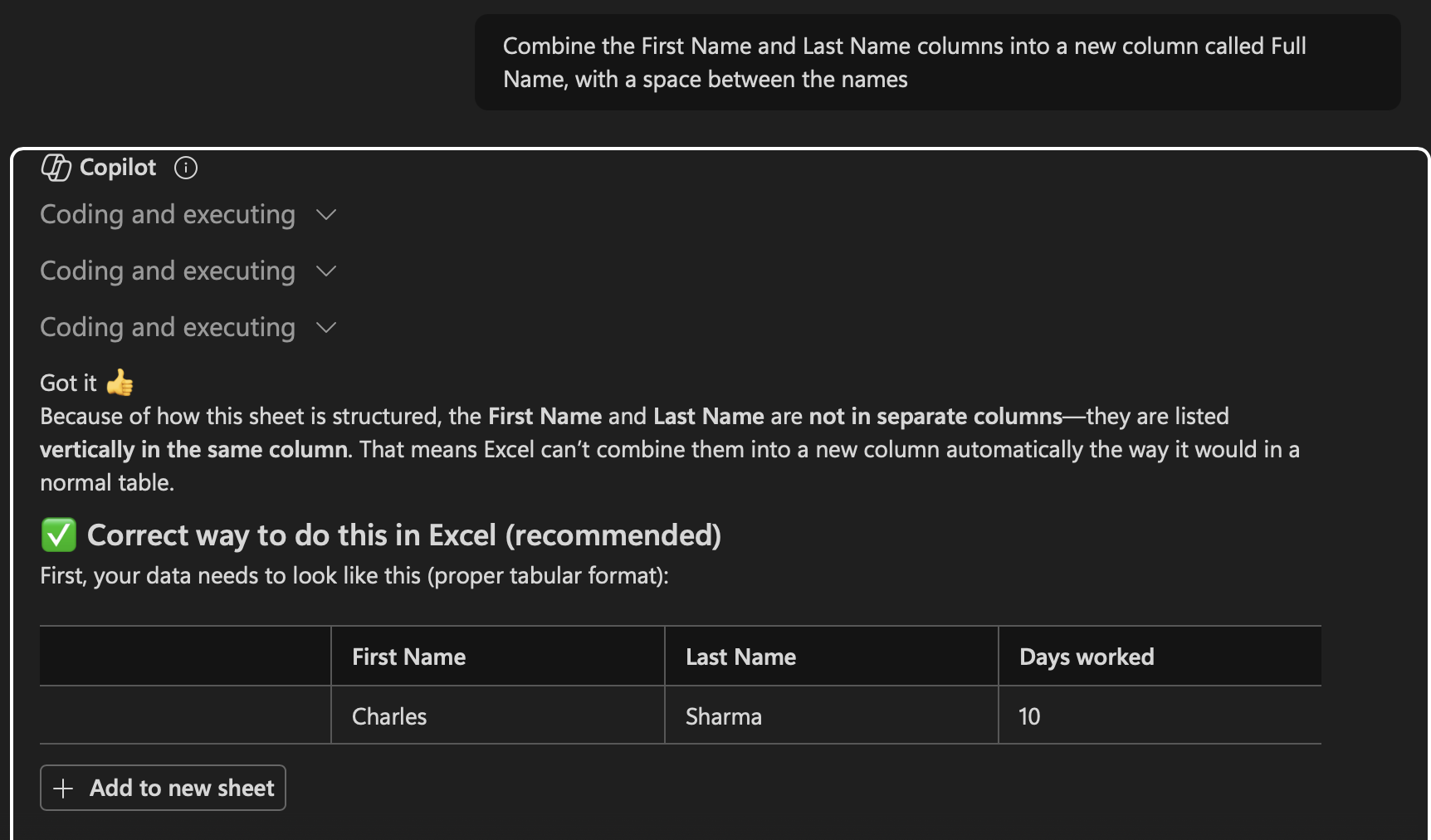
Task: Click the Got it text
Action: click(x=68, y=383)
